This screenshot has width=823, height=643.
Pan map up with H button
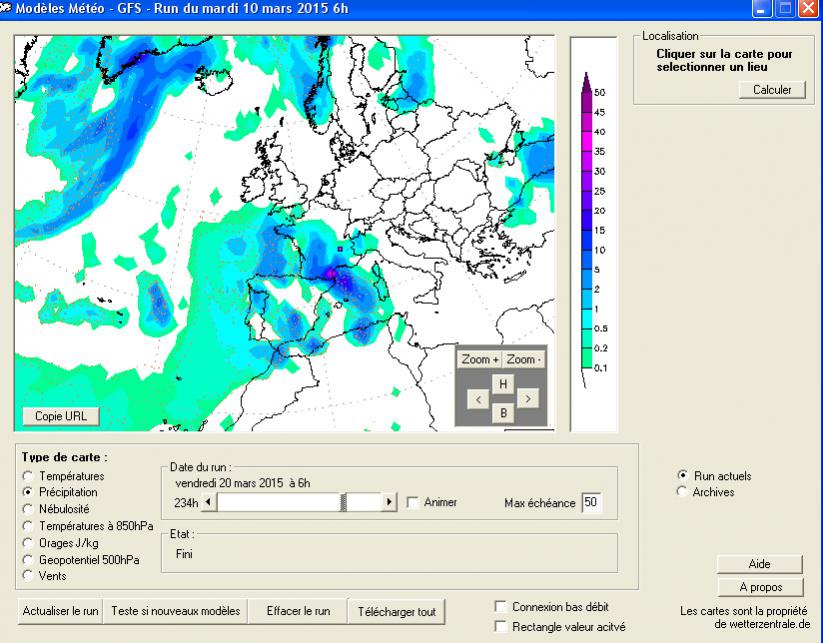pyautogui.click(x=502, y=384)
